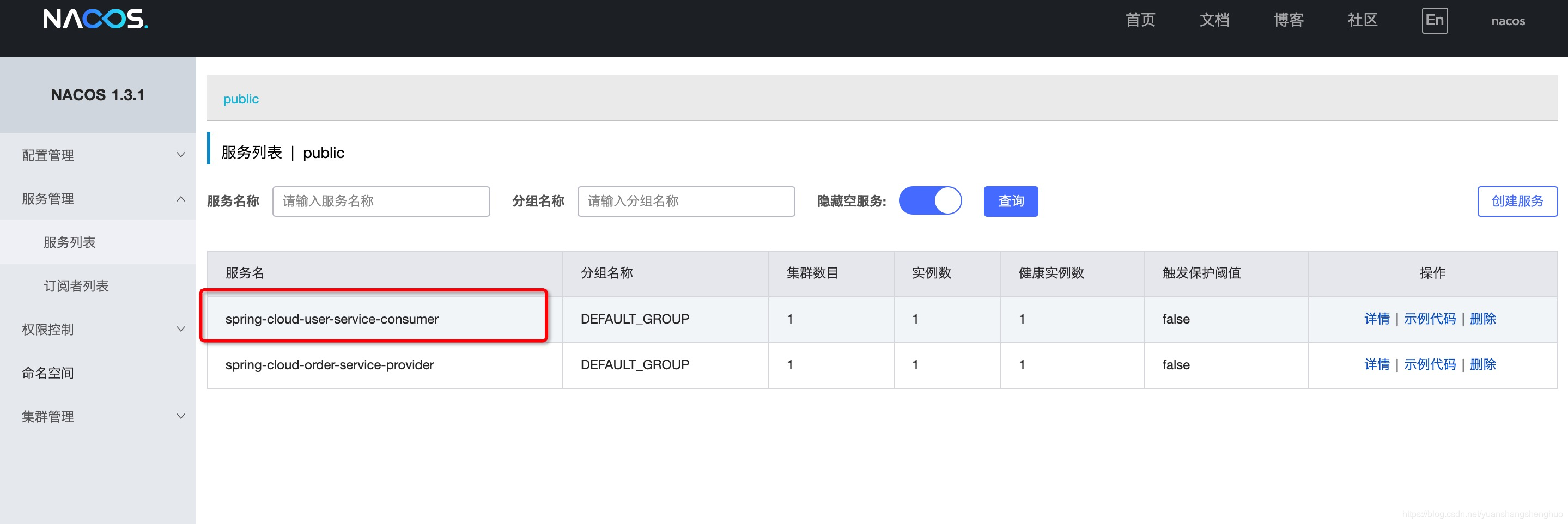
Task: Focus the 服务名称 input field
Action: pyautogui.click(x=381, y=202)
